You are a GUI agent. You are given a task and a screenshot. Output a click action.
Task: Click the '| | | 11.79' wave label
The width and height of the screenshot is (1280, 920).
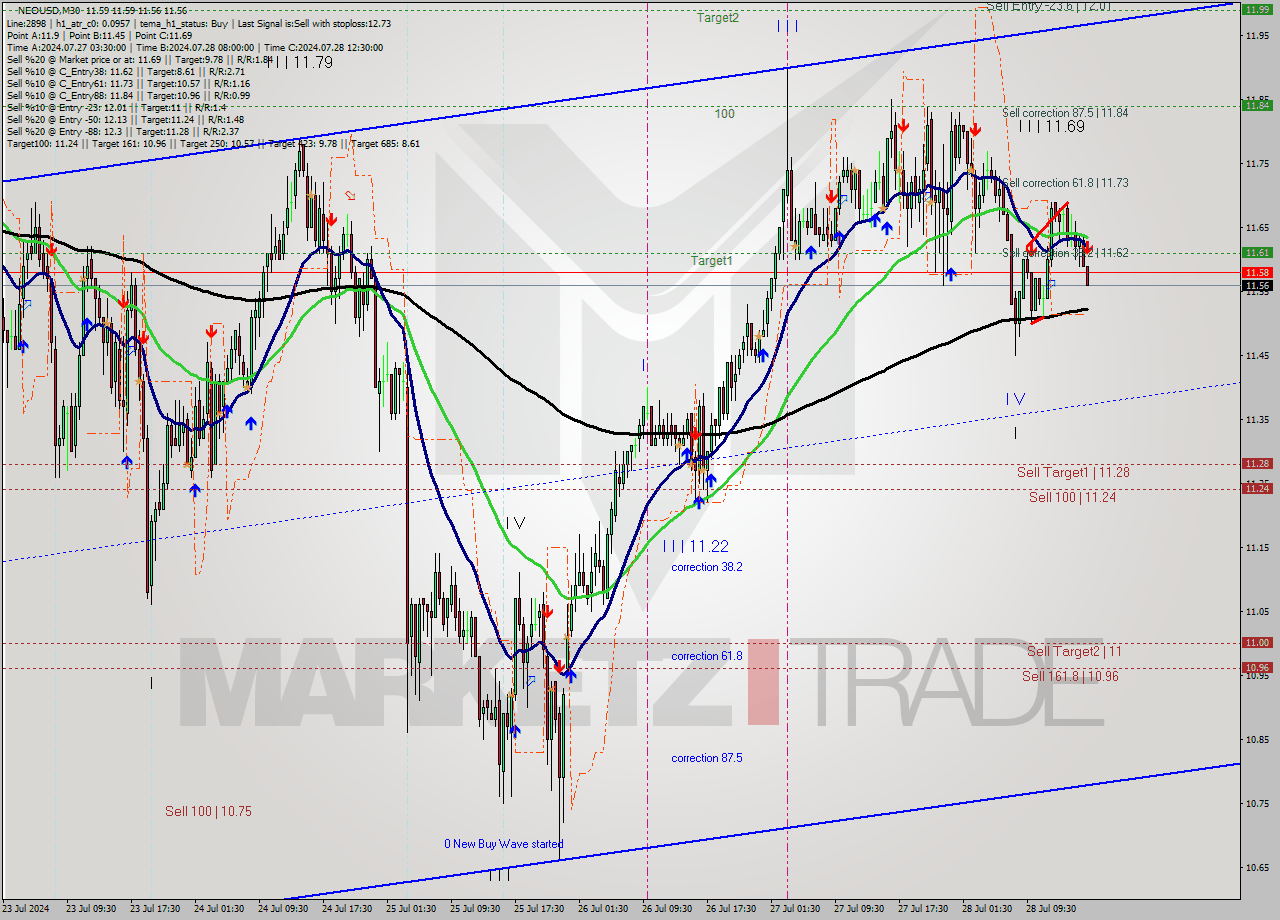point(299,62)
